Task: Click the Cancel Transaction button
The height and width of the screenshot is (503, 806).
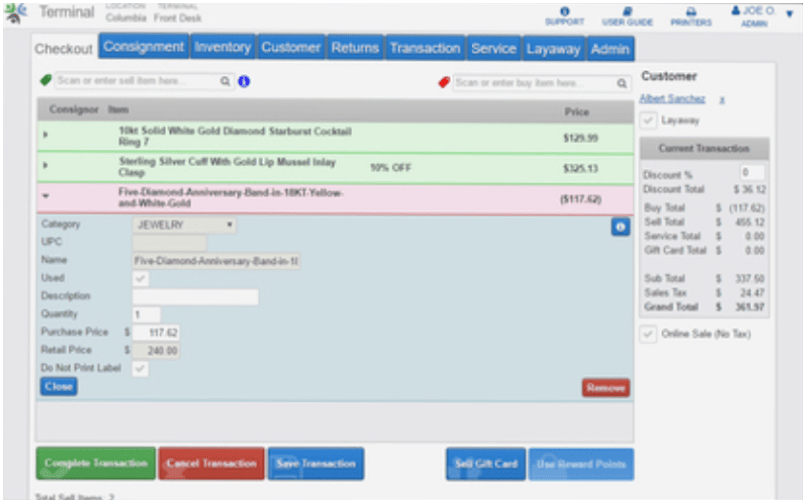Action: point(211,463)
